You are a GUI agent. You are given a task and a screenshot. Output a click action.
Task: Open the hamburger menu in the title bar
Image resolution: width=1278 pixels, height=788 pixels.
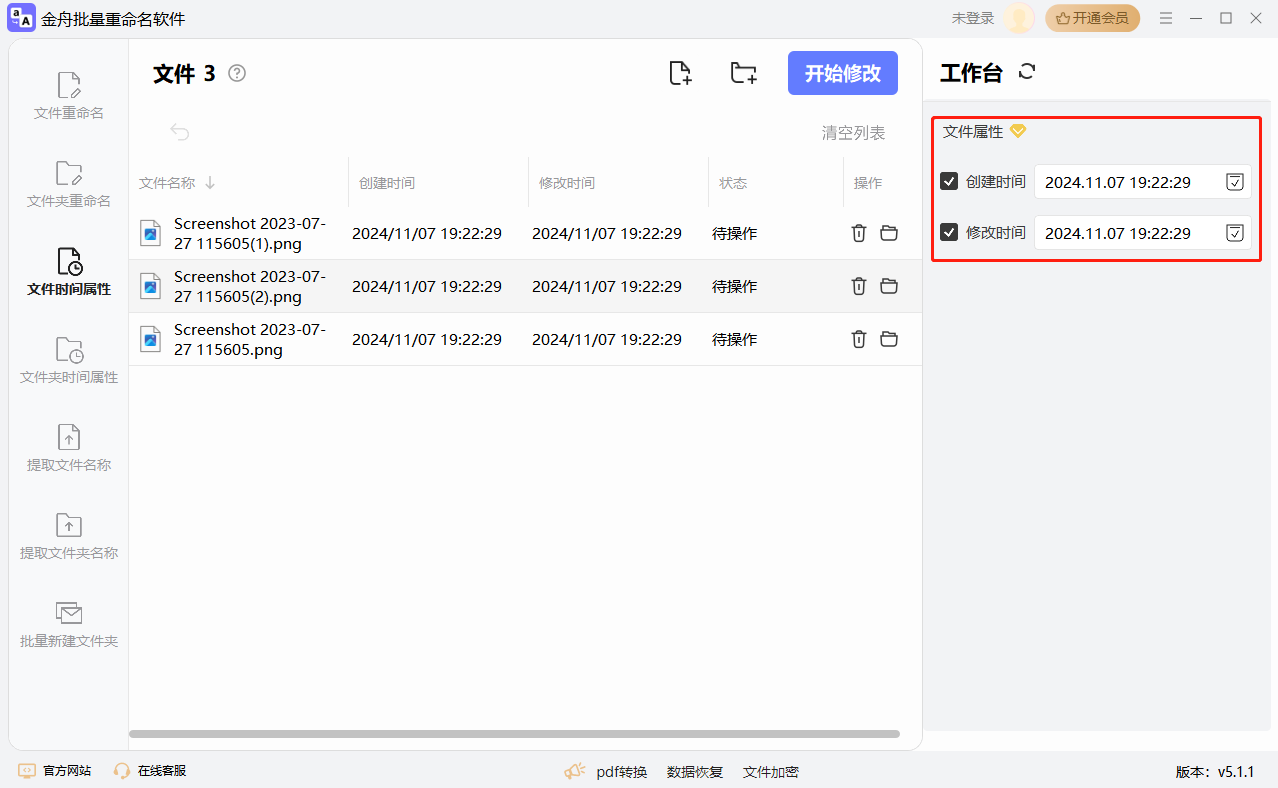1166,18
